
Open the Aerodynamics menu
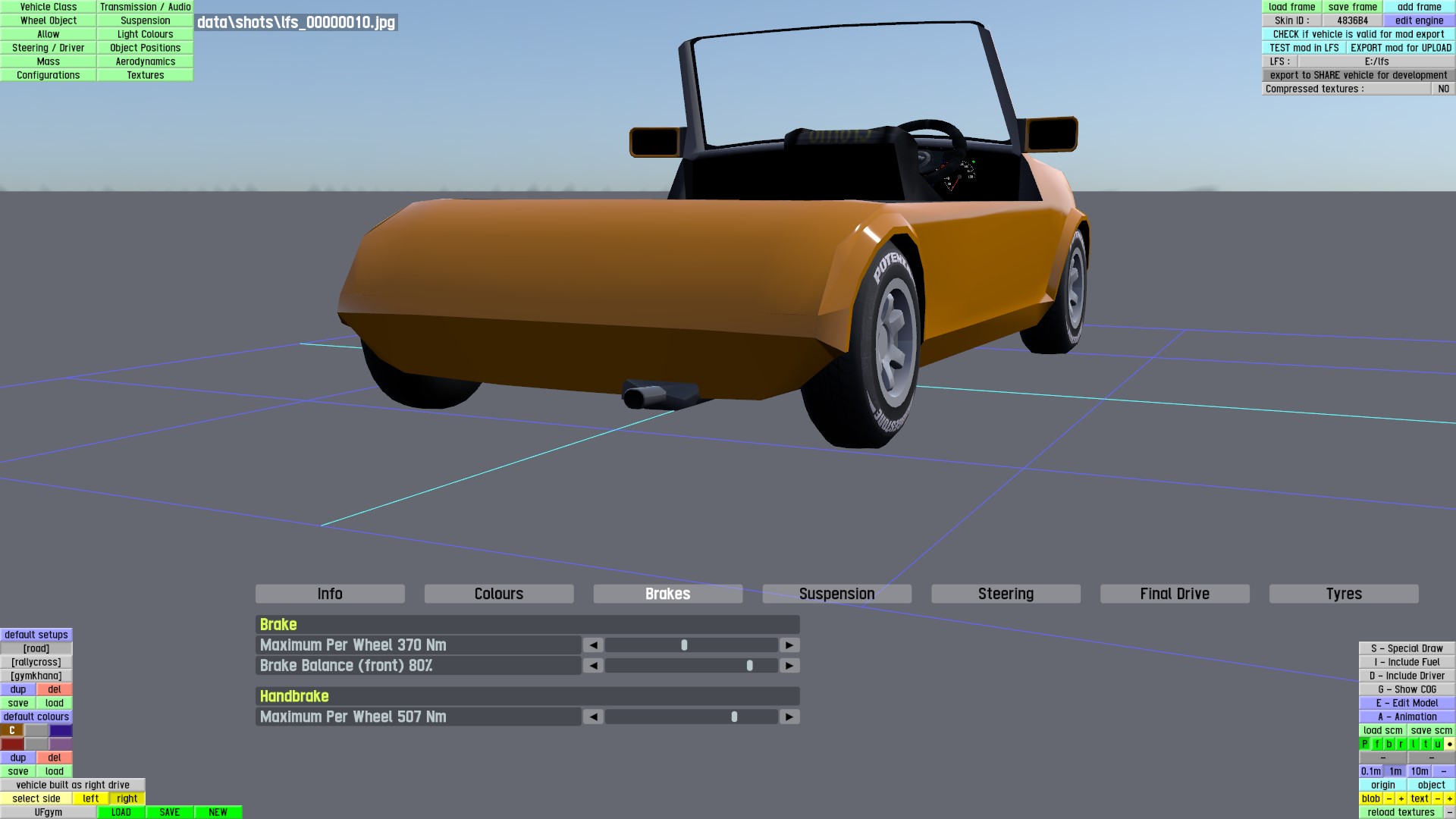click(145, 61)
